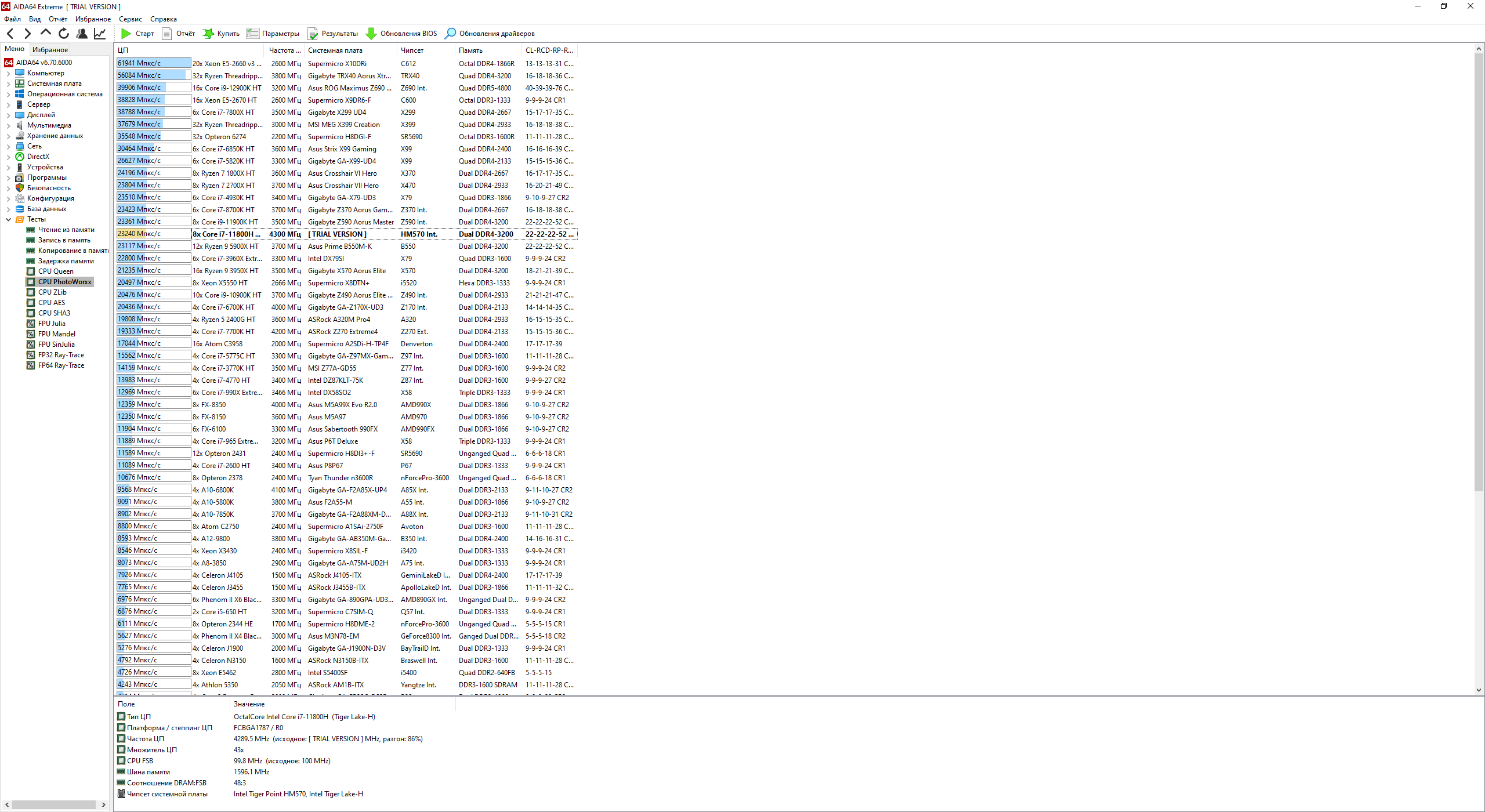Select the Запись в память test
The height and width of the screenshot is (812, 1485).
click(x=64, y=240)
